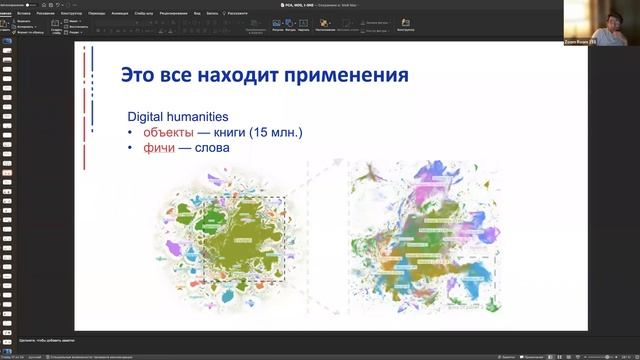The height and width of the screenshot is (360, 640).
Task: Switch to Slide Sorter view icon
Action: coord(560,357)
